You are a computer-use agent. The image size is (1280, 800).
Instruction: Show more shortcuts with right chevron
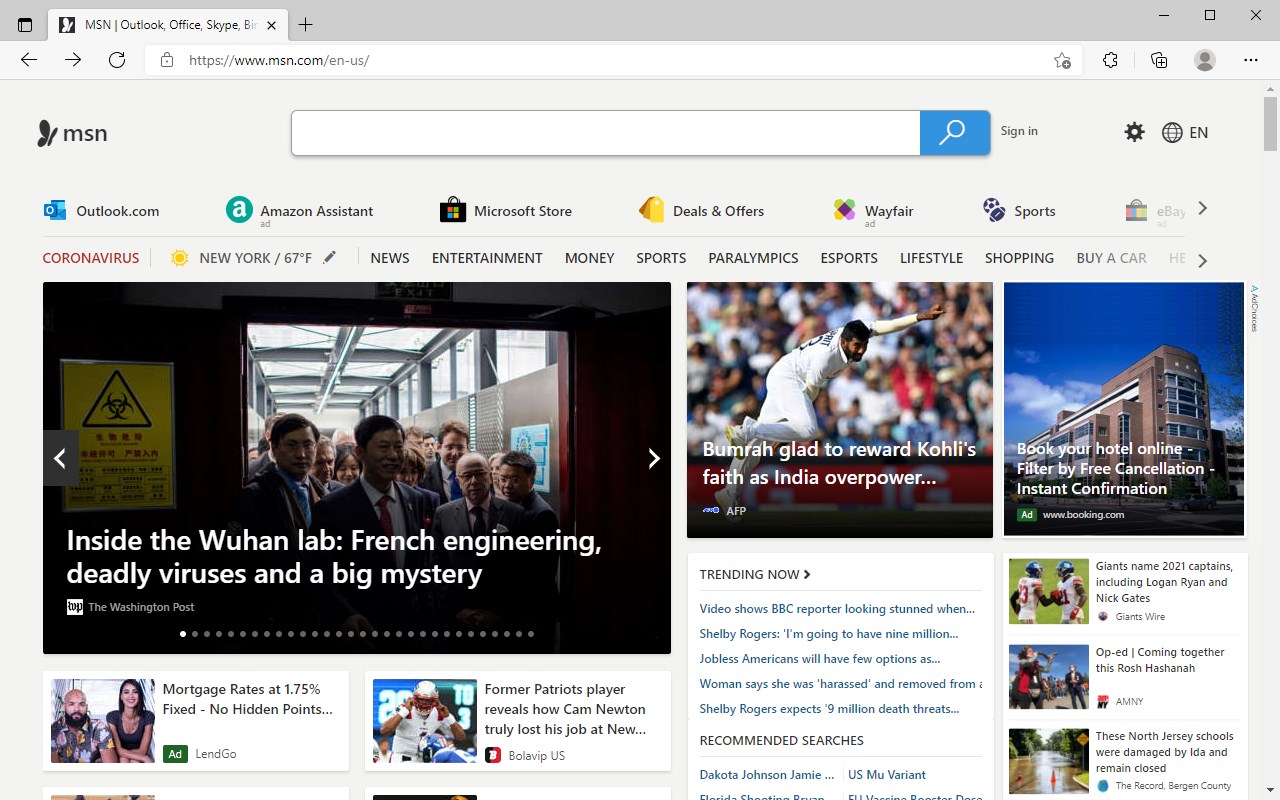pos(1203,208)
